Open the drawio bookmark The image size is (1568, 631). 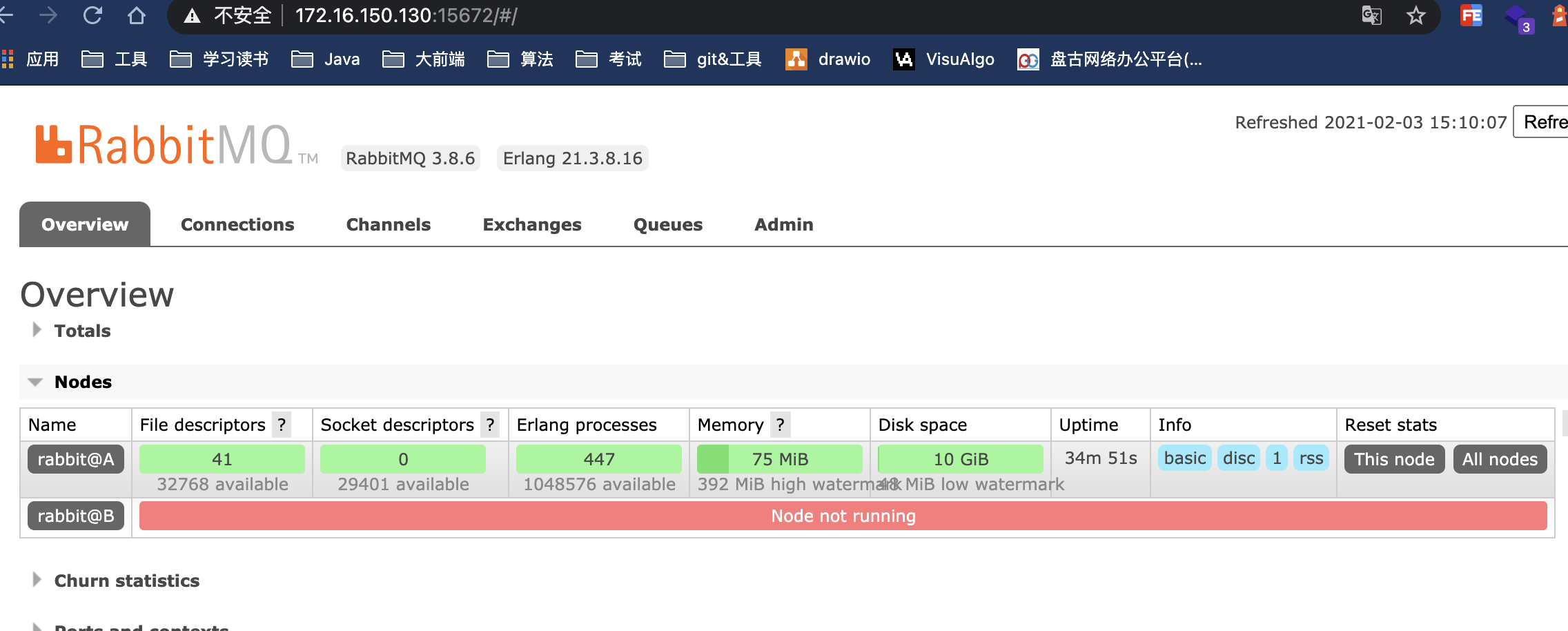coord(828,59)
